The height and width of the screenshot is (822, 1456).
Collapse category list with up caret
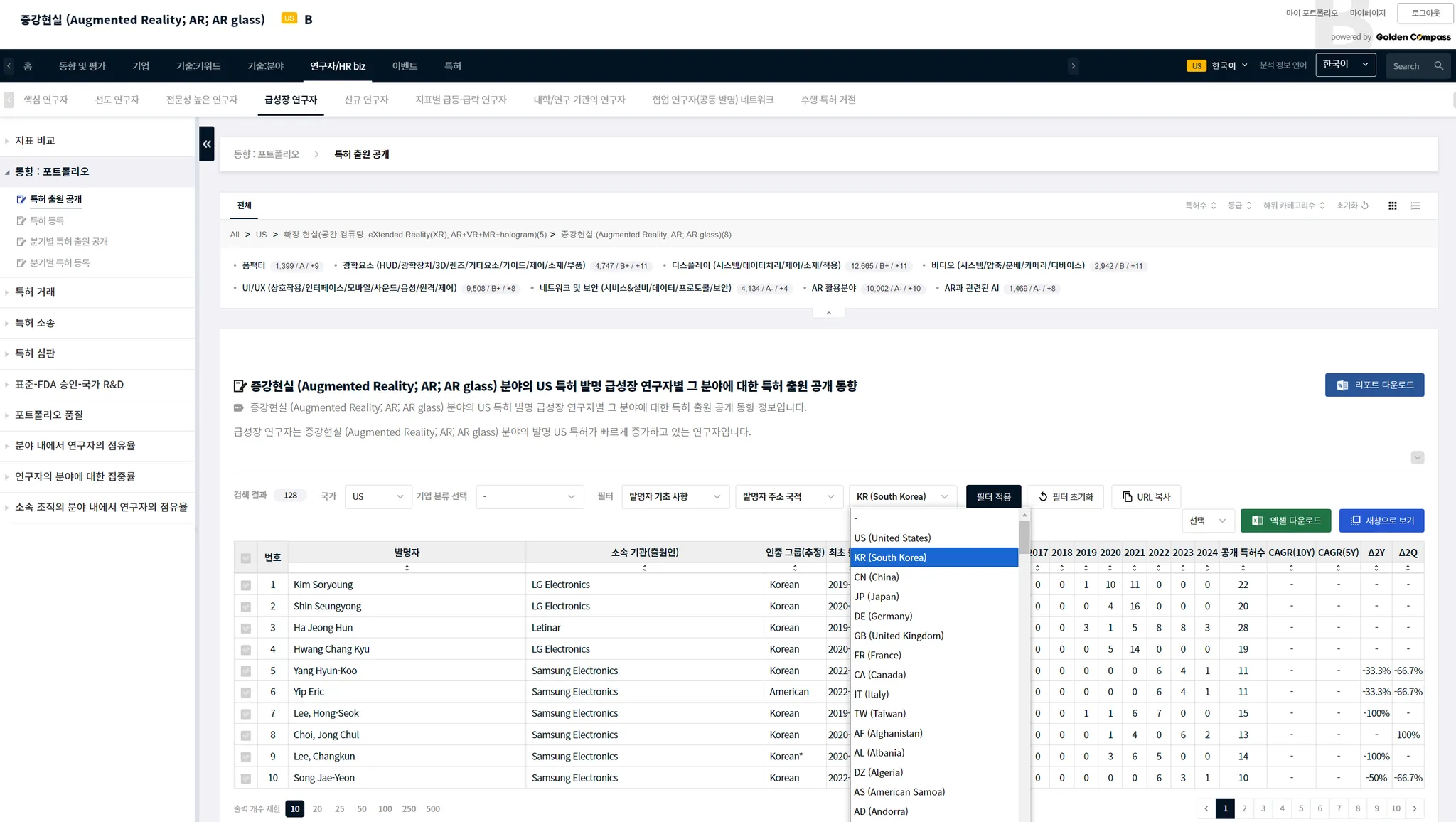pyautogui.click(x=828, y=313)
